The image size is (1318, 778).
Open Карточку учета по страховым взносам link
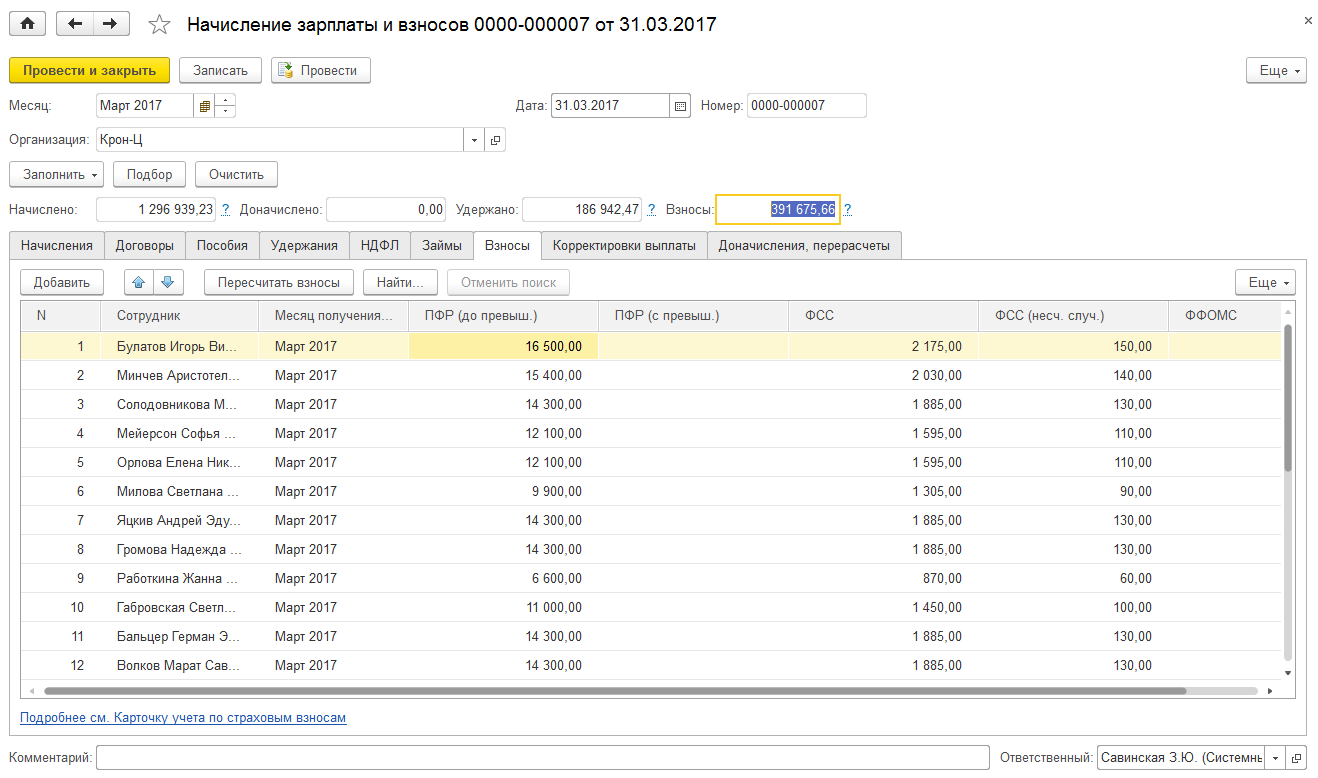[x=183, y=718]
